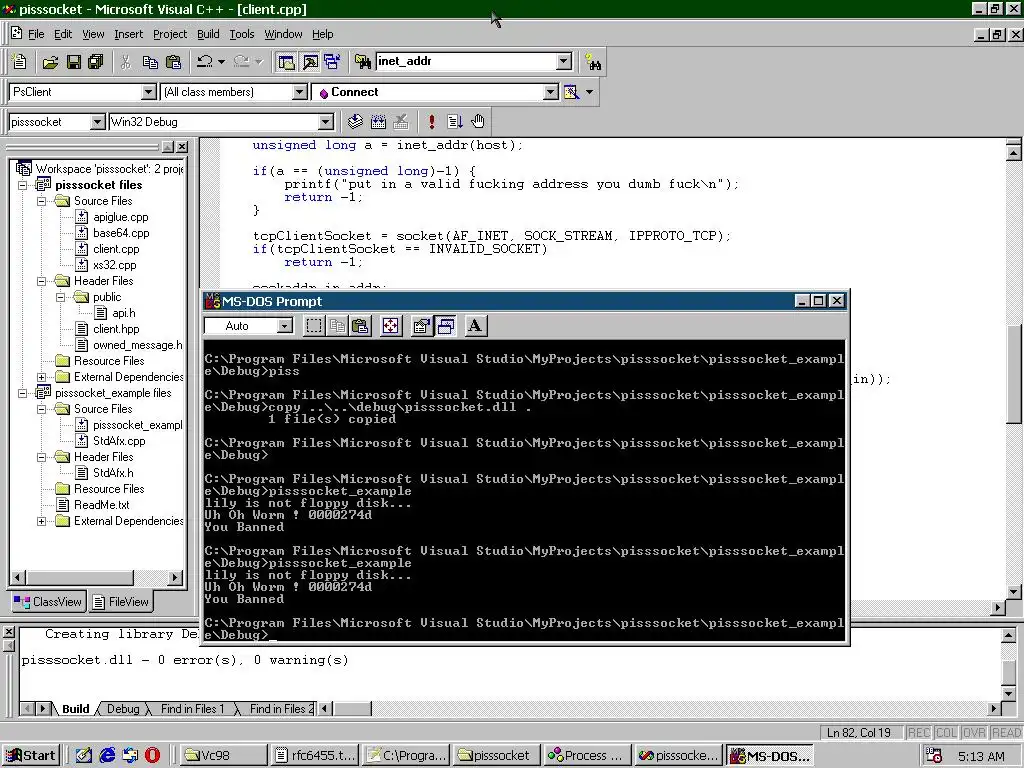Select base64.cpp in Source Files
Image resolution: width=1024 pixels, height=768 pixels.
tap(121, 233)
